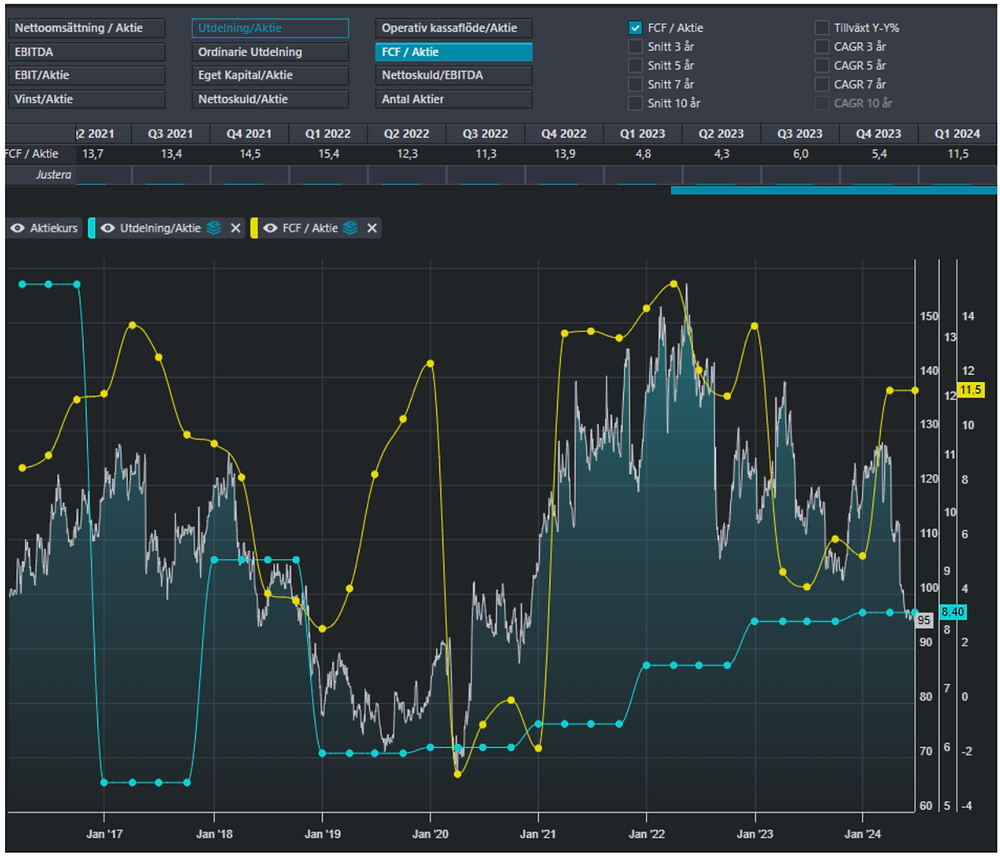The image size is (1000, 859).
Task: Toggle the FCF / Aktie eye icon
Action: (270, 228)
